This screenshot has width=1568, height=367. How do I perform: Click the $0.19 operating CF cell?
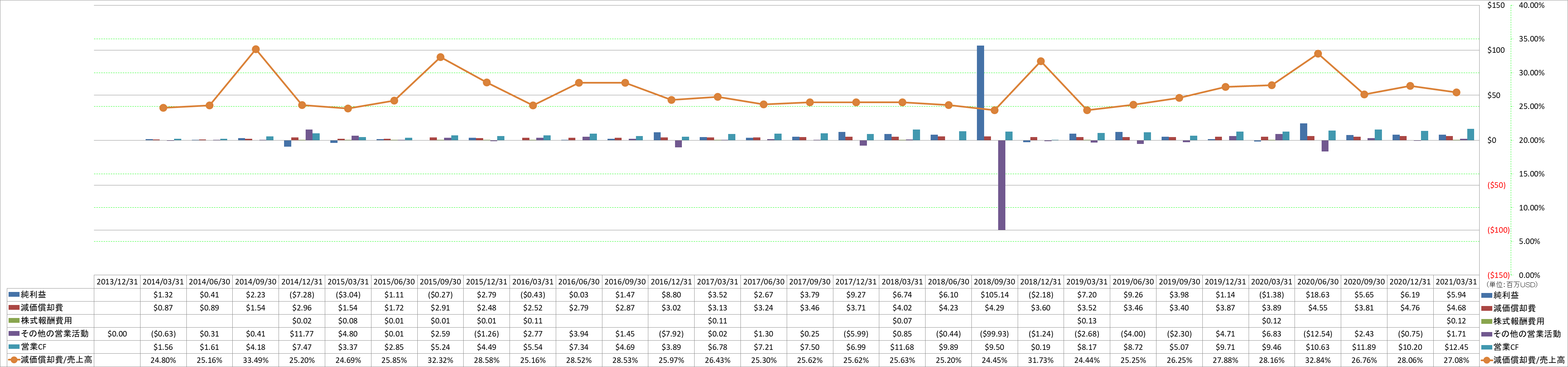[x=1040, y=347]
